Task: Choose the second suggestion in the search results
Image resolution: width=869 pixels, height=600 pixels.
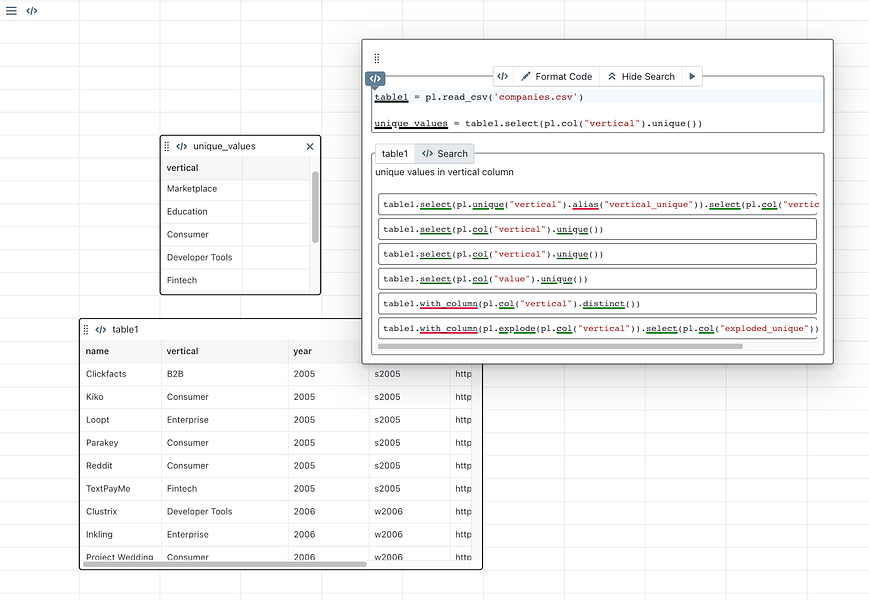Action: pyautogui.click(x=597, y=229)
